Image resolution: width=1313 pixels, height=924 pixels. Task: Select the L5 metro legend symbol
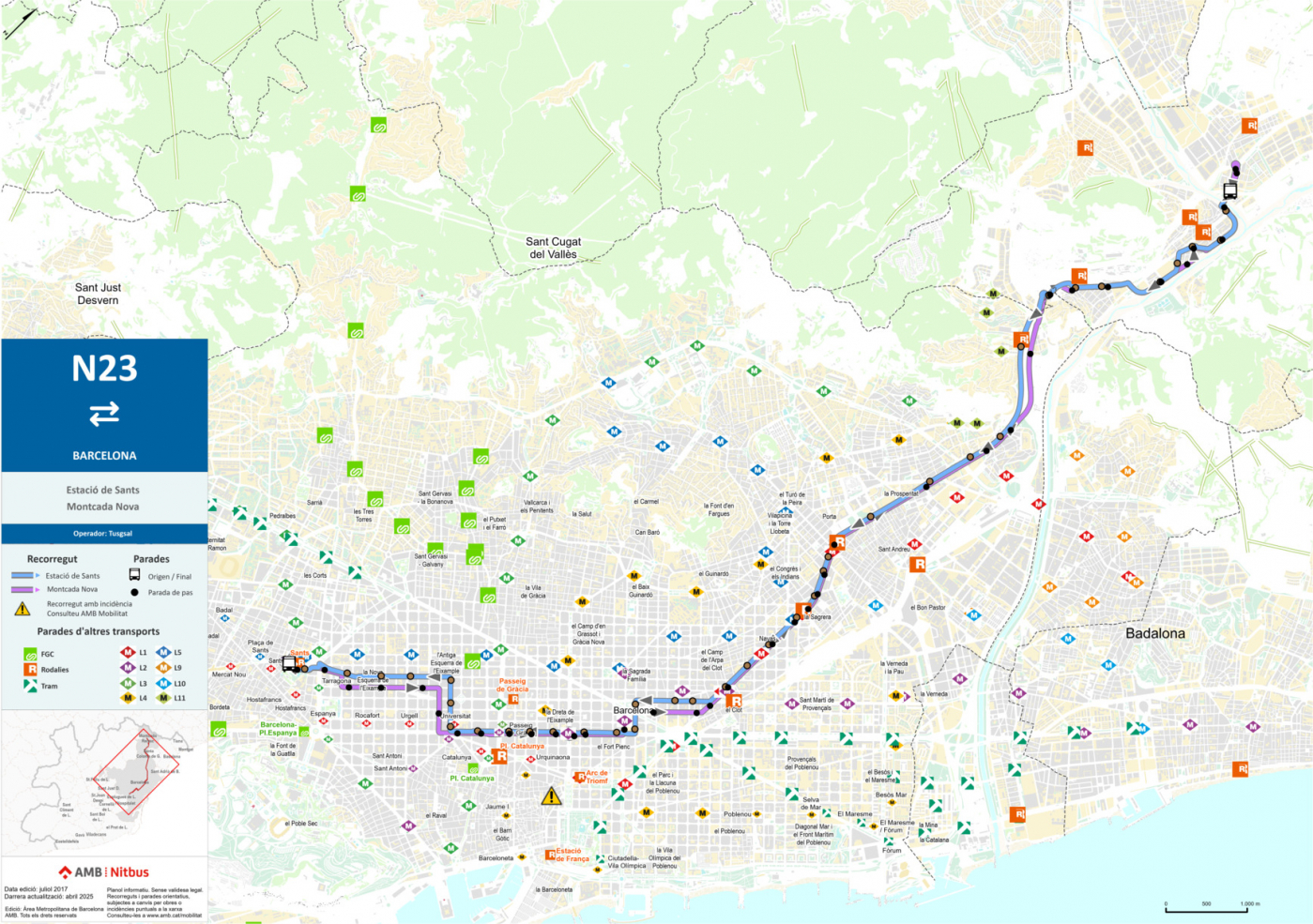[163, 652]
